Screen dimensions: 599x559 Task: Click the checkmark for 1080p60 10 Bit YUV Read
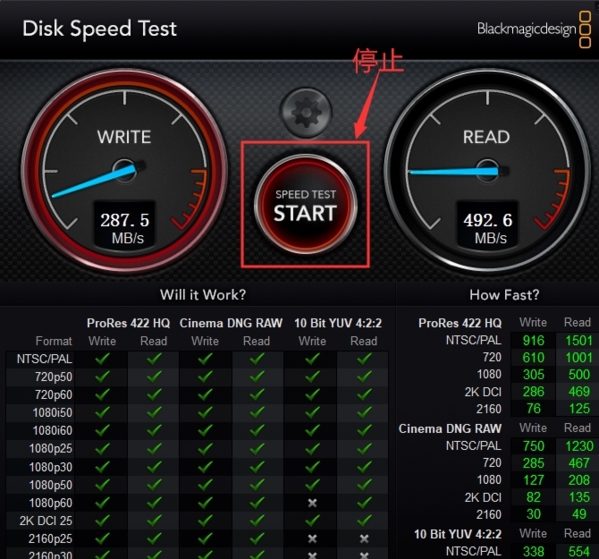(x=364, y=502)
